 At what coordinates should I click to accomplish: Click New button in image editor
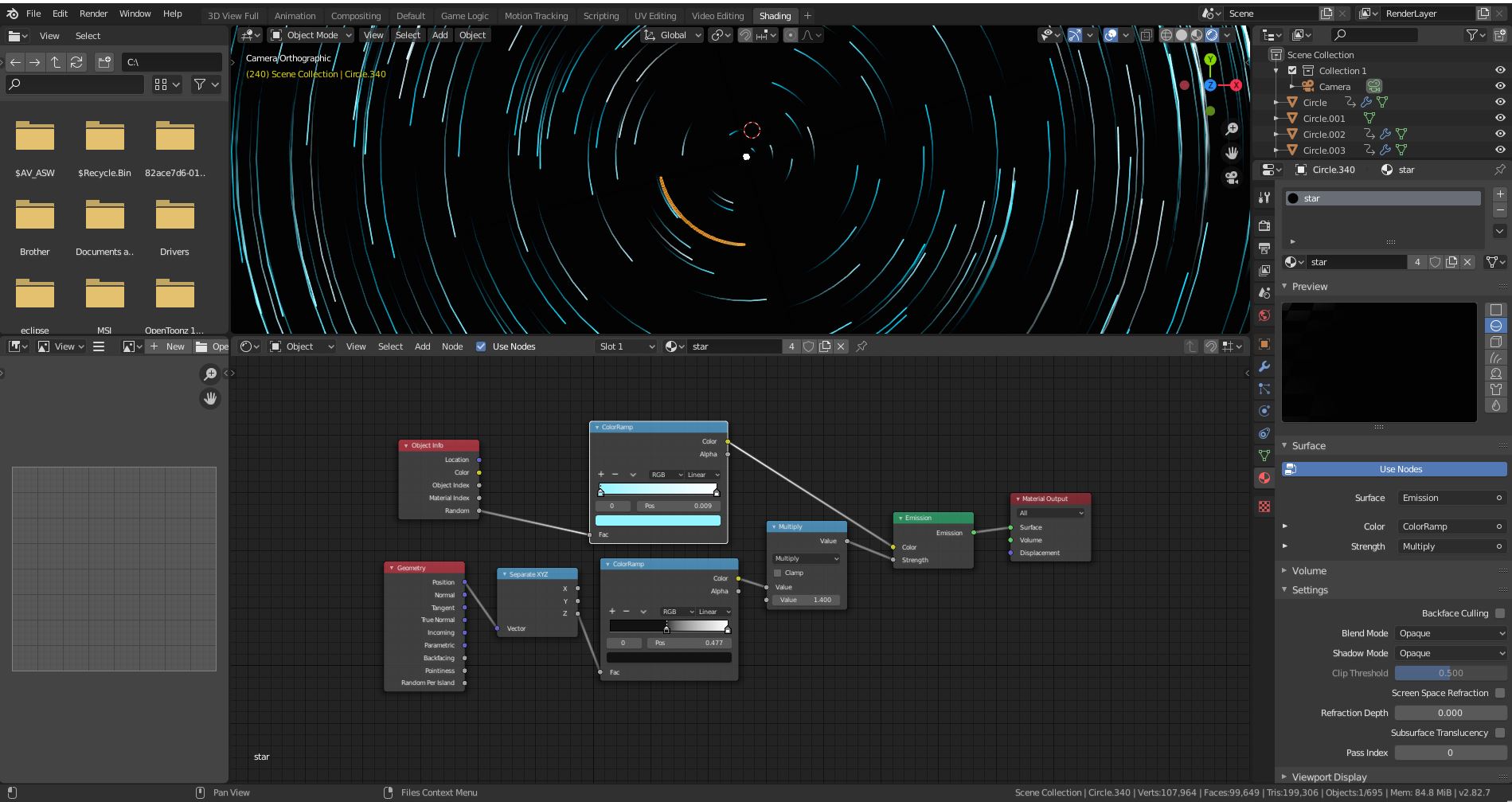[x=167, y=346]
